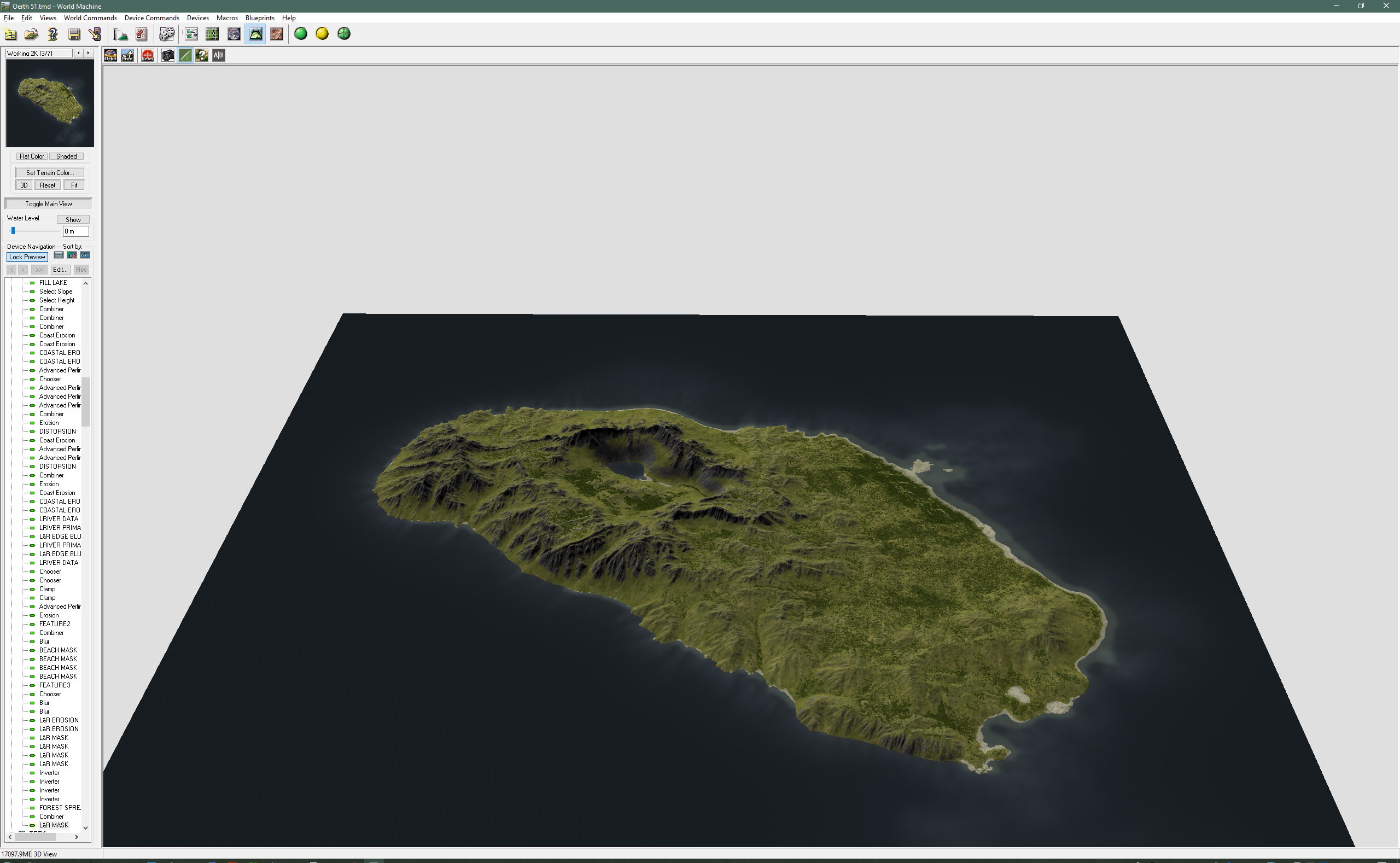This screenshot has width=1400, height=863.
Task: Click the camera screenshot icon
Action: pos(168,55)
